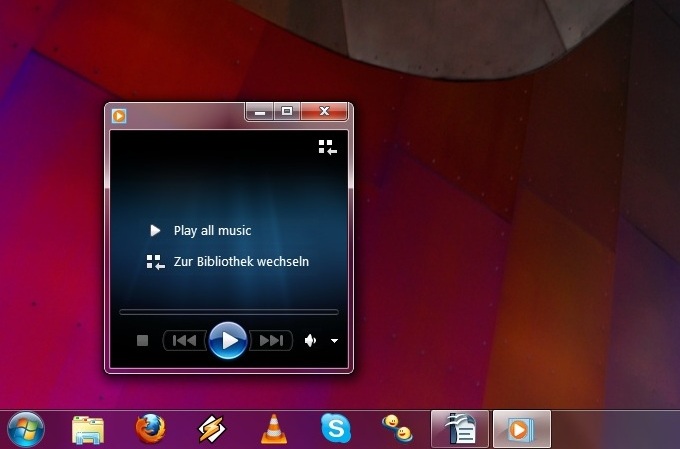
Task: Click the "Play all music" link
Action: tap(211, 231)
